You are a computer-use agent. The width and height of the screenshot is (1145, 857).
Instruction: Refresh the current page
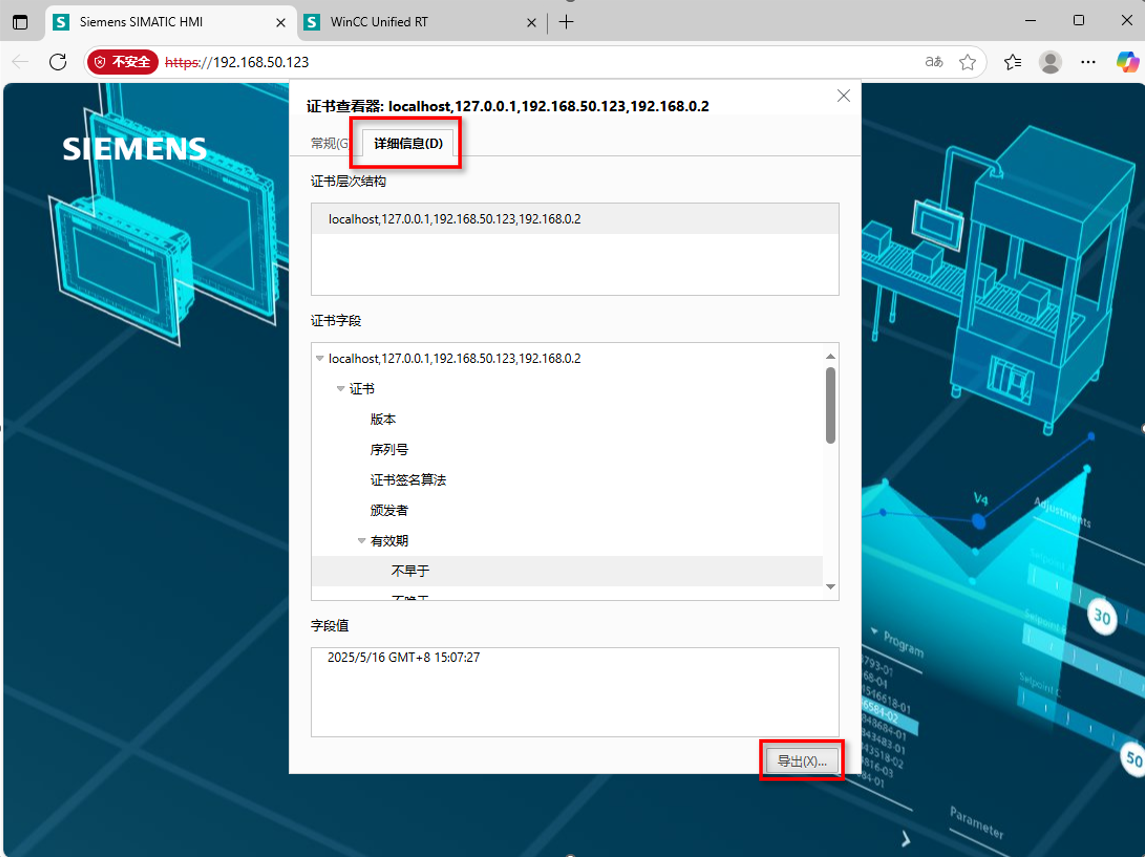coord(57,61)
